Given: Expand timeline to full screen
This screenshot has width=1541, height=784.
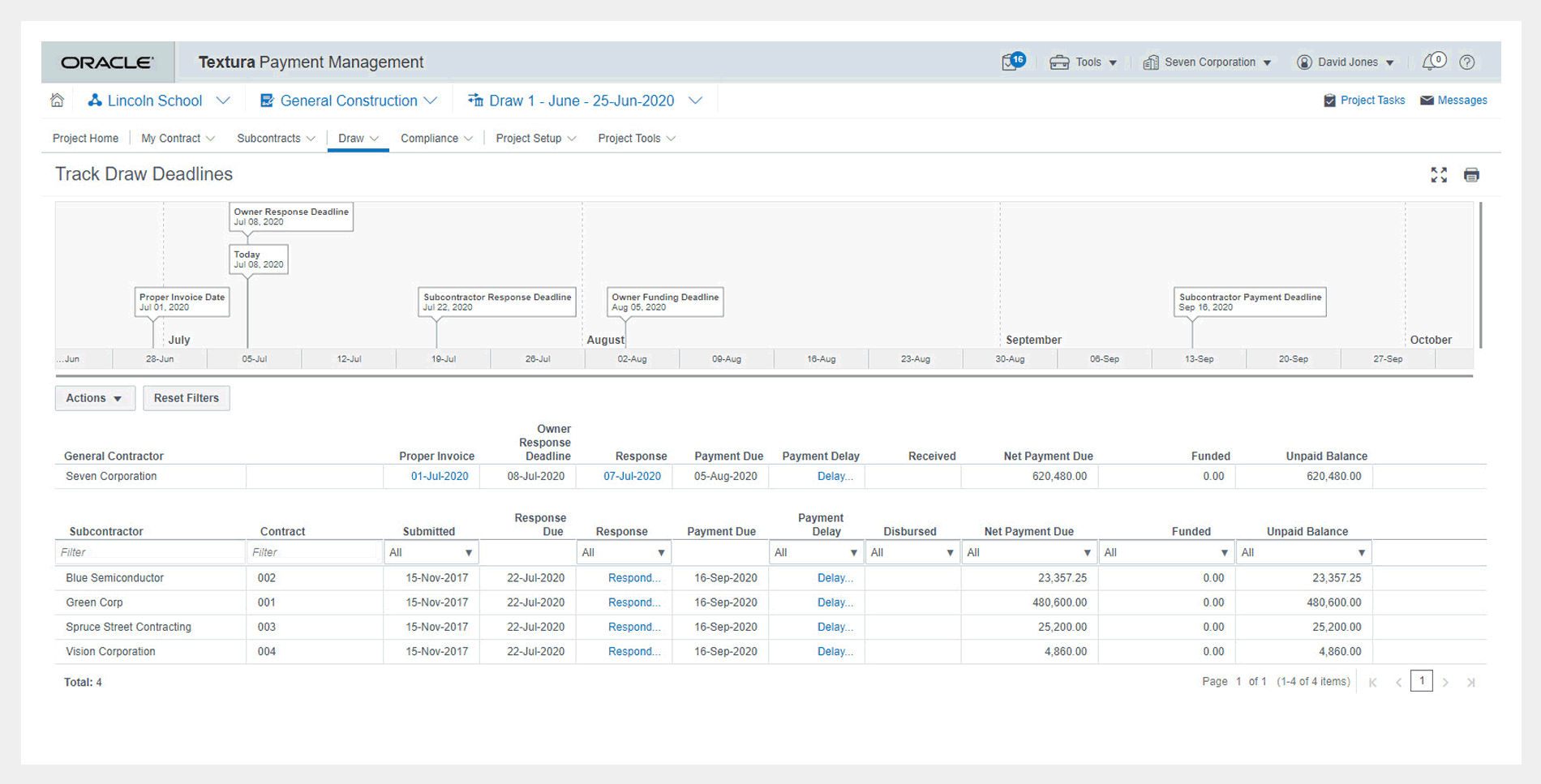Looking at the screenshot, I should [1439, 175].
